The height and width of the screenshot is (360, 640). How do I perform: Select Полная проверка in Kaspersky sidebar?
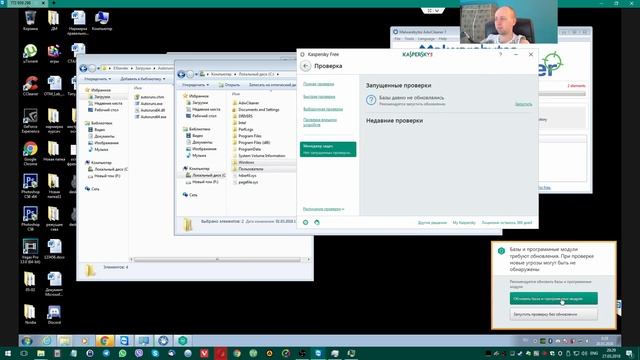coord(318,84)
